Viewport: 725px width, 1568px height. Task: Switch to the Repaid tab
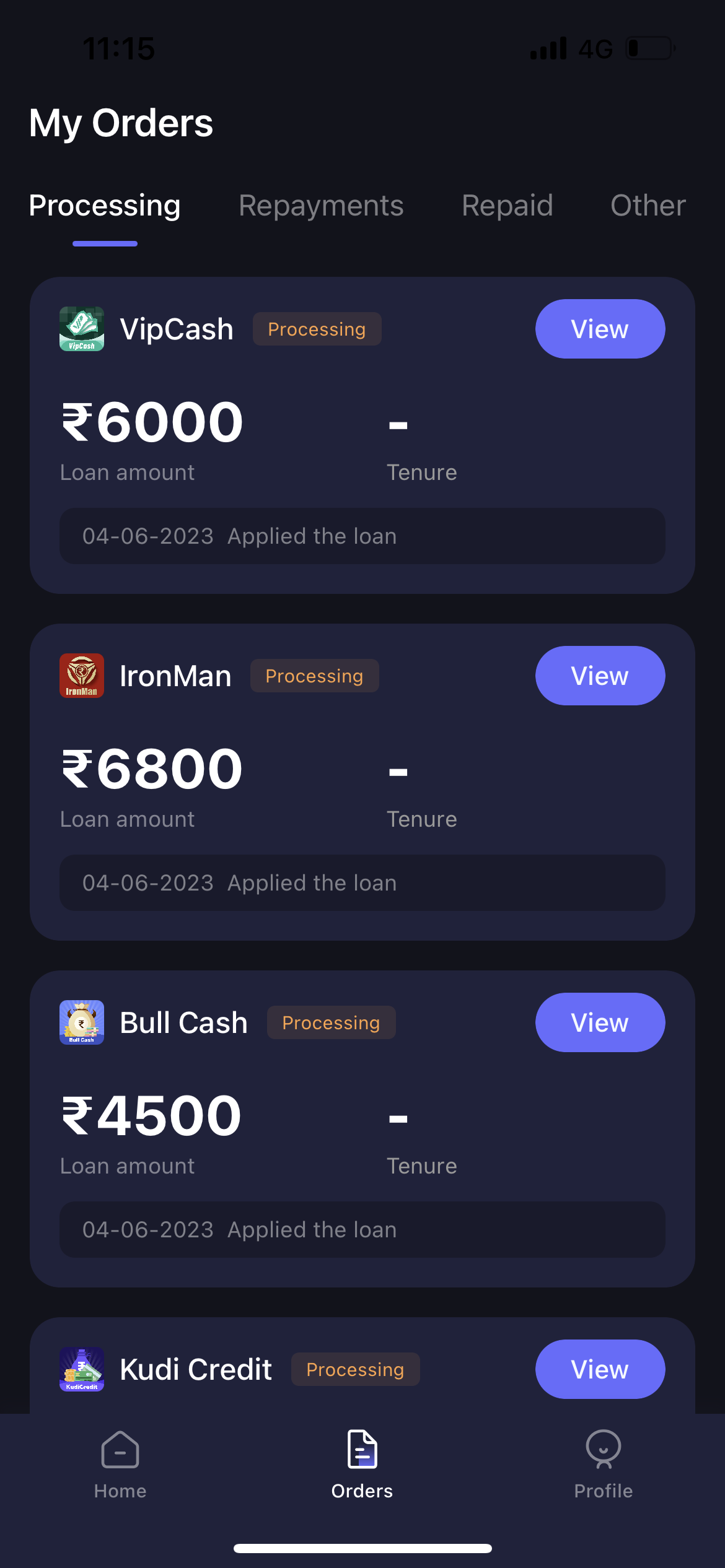pyautogui.click(x=507, y=206)
